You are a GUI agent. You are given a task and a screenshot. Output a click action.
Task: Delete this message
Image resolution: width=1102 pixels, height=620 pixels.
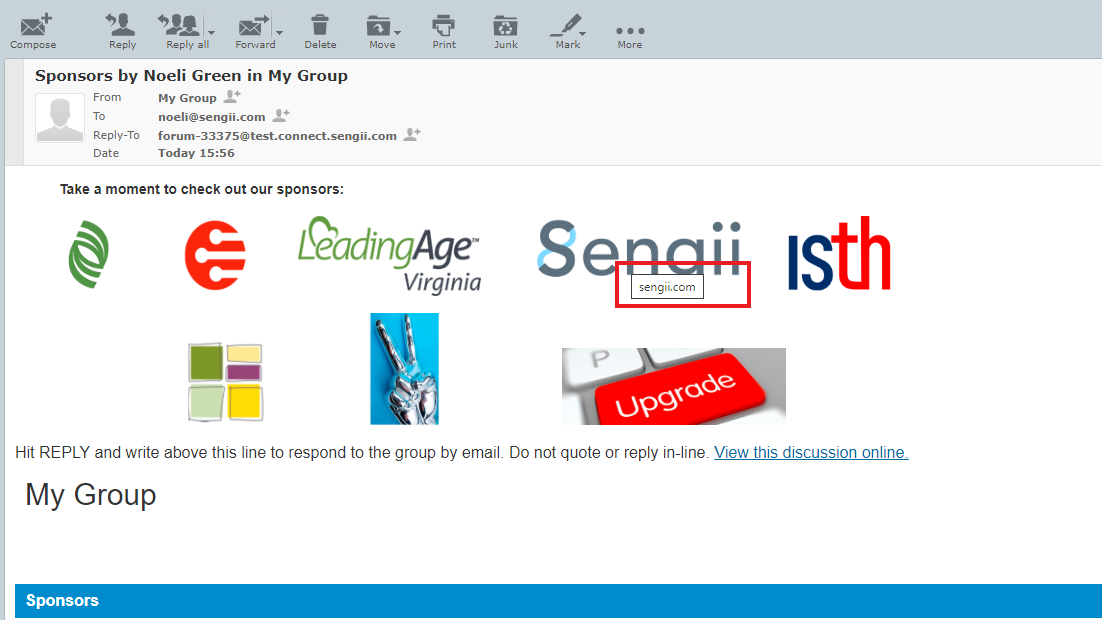click(x=320, y=32)
